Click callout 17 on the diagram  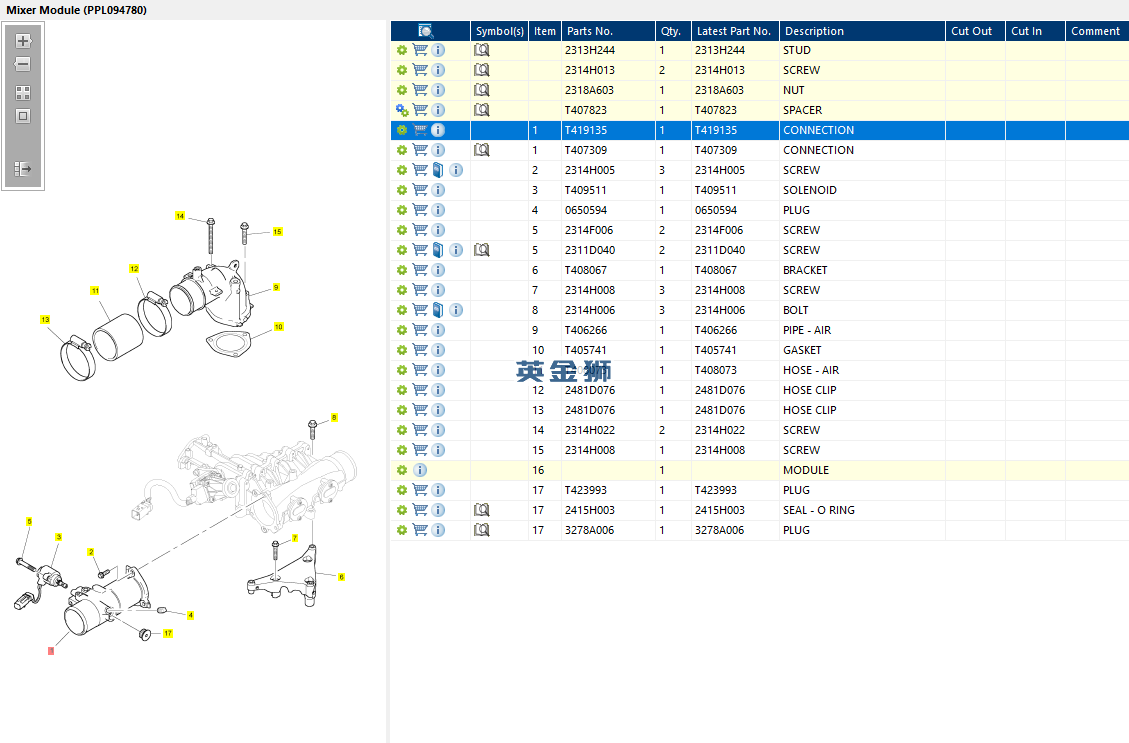(x=168, y=634)
